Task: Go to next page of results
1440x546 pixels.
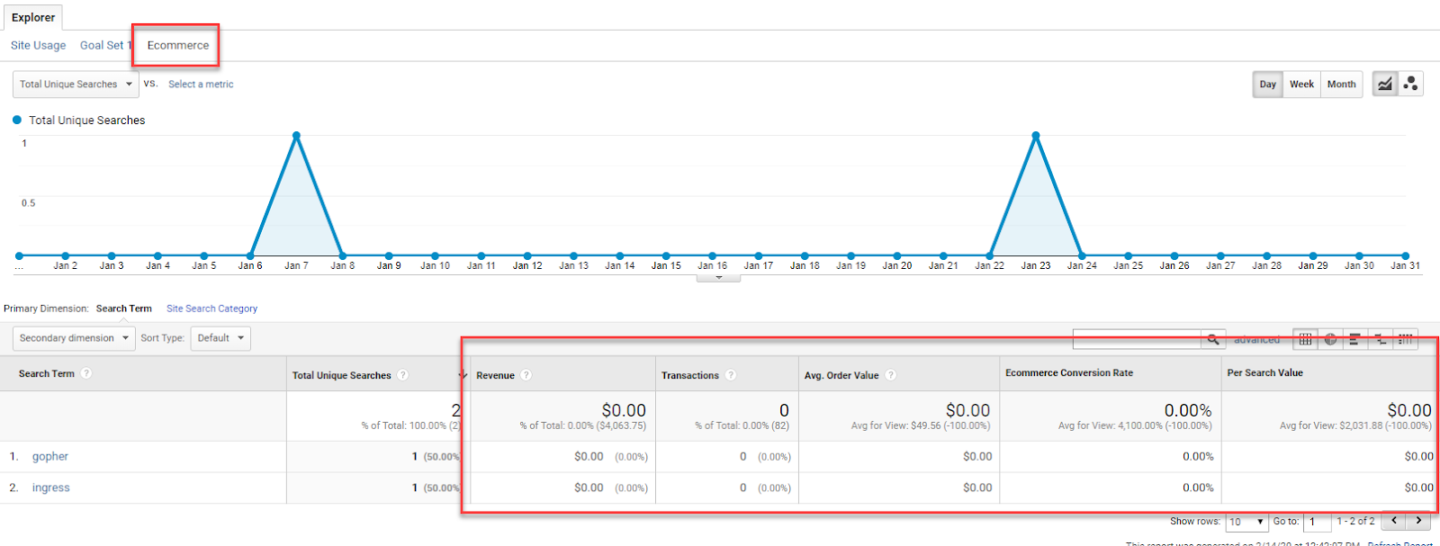Action: pyautogui.click(x=1418, y=521)
